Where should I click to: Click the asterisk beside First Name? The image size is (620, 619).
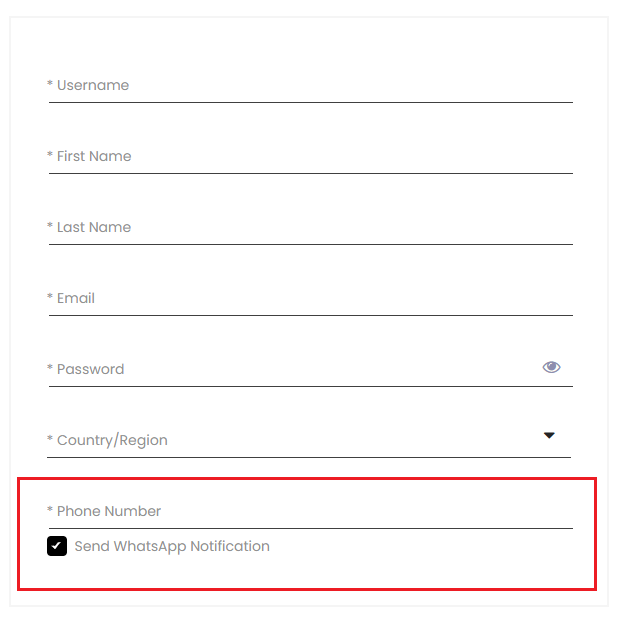click(x=50, y=154)
